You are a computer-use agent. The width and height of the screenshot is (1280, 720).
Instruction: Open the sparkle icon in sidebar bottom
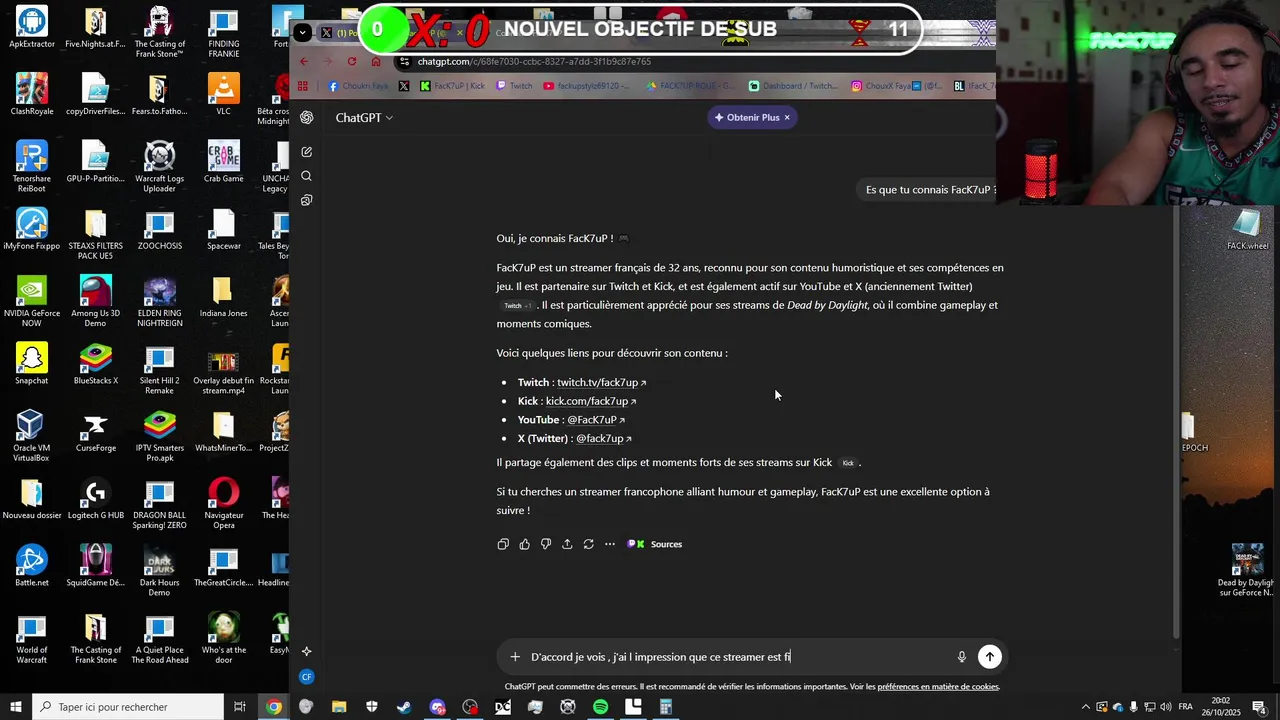(306, 652)
